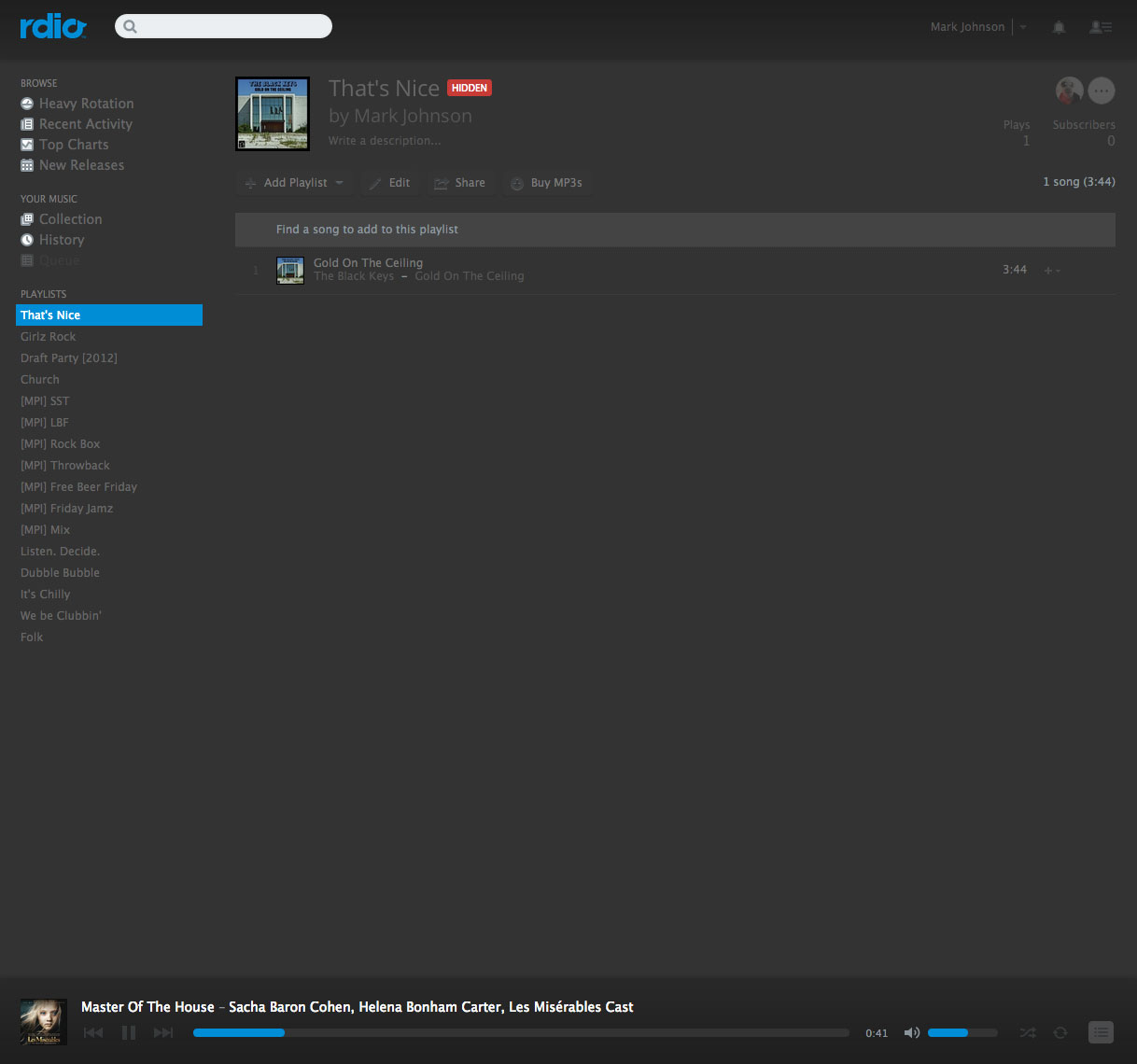Open We be Clubbin' playlist

[x=62, y=616]
